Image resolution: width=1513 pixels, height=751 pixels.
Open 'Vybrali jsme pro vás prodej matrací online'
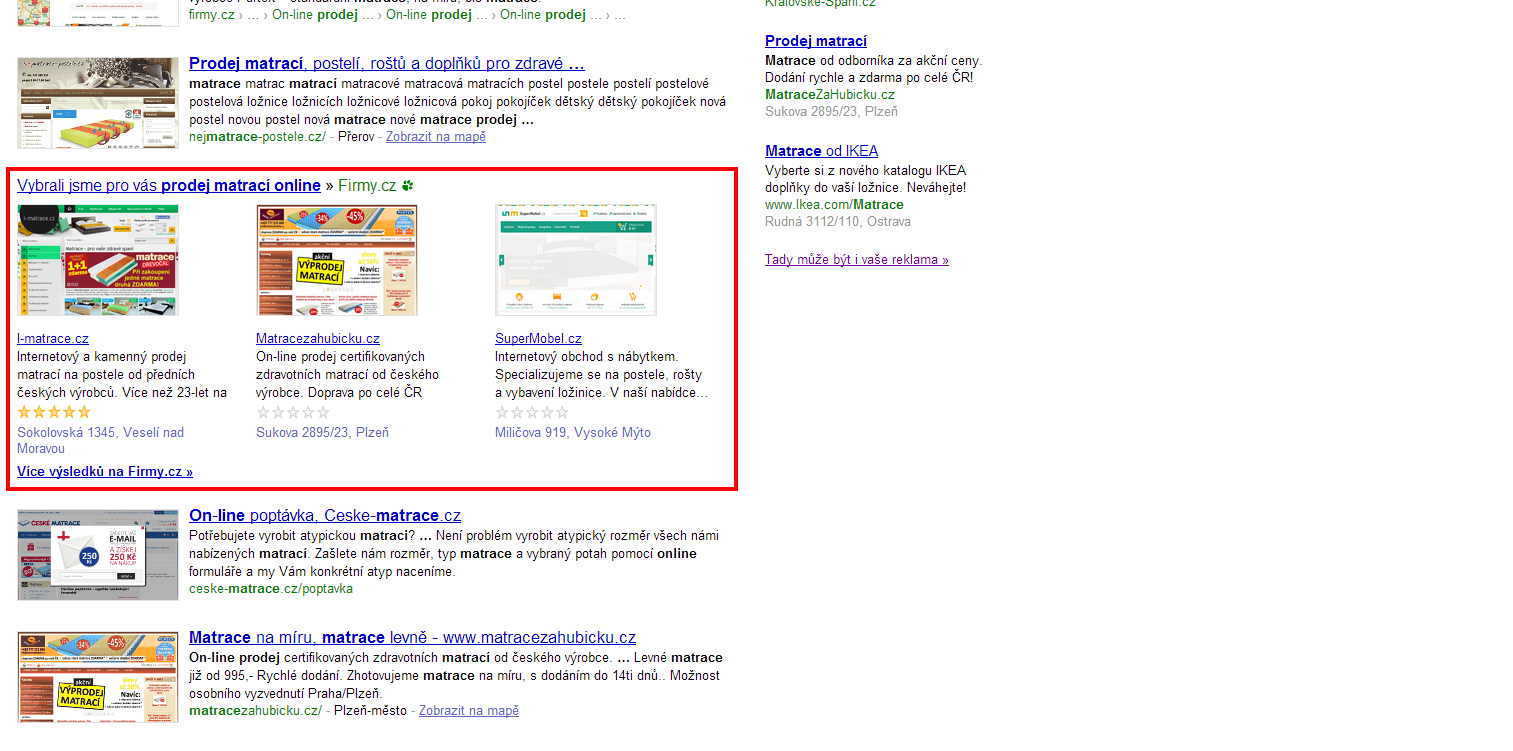[x=169, y=185]
